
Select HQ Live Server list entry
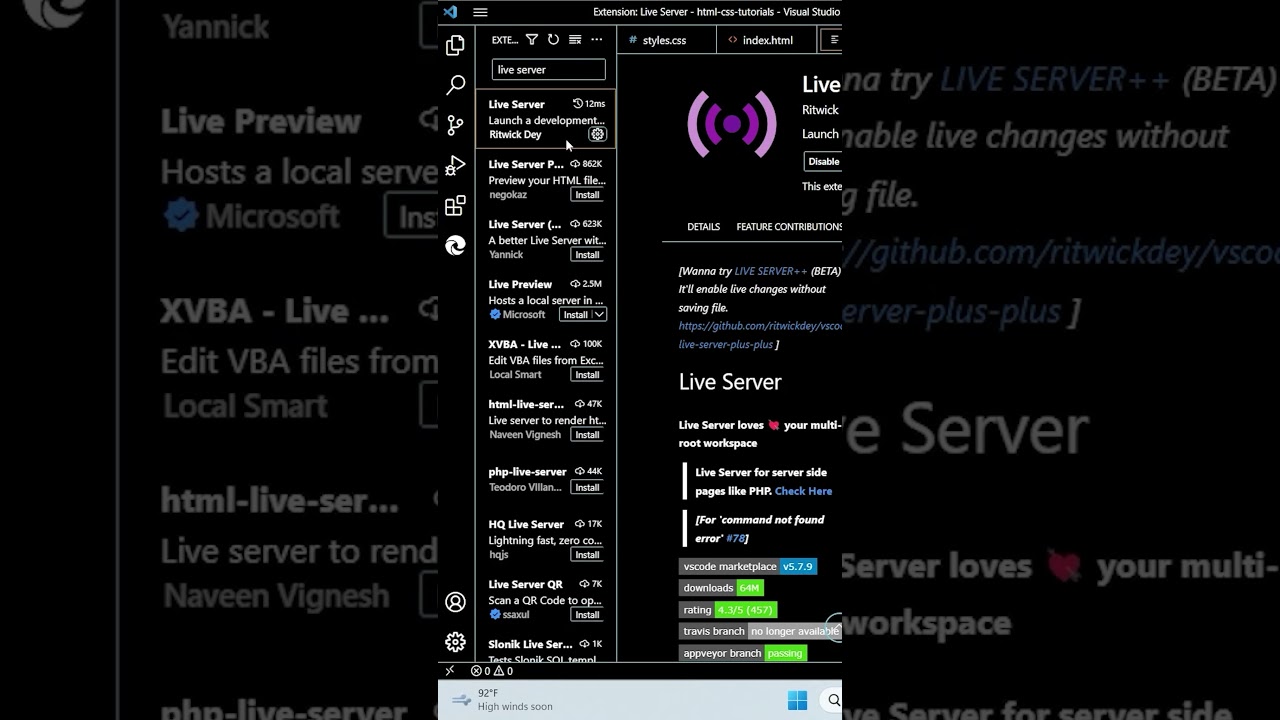tap(546, 538)
